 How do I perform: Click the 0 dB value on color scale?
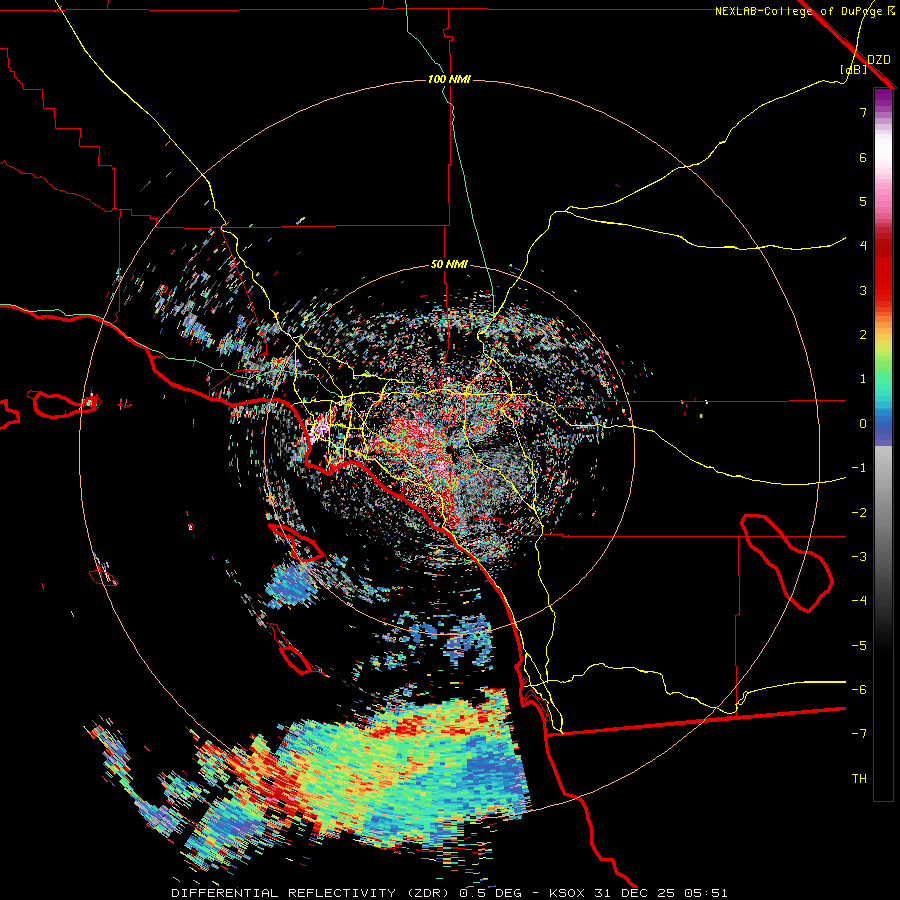[x=863, y=424]
